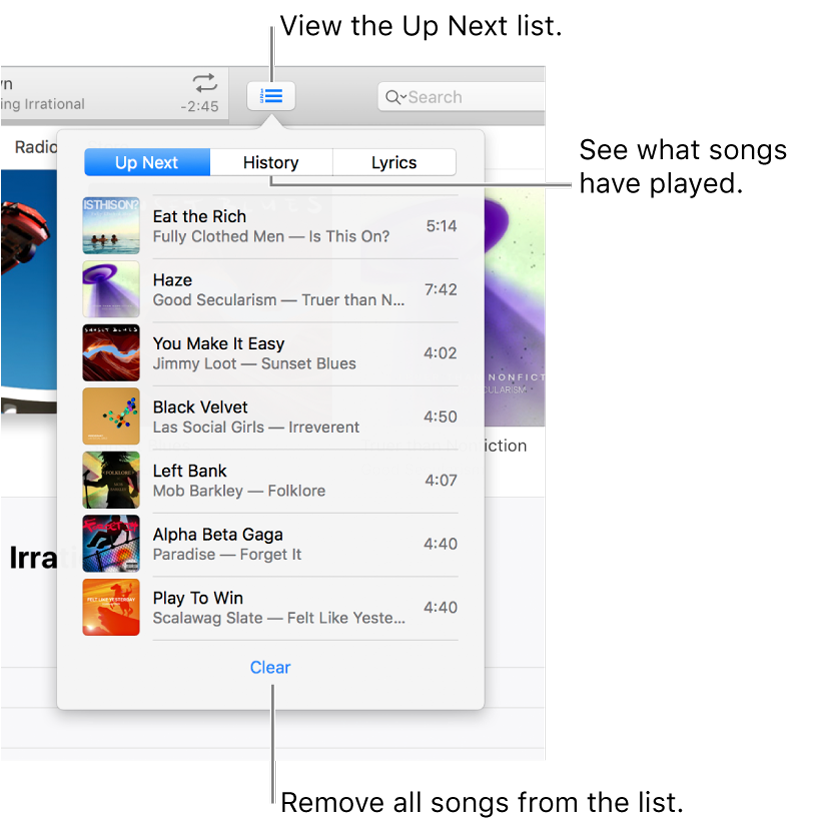Click the album artwork for Haze
This screenshot has width=825, height=825.
pyautogui.click(x=110, y=288)
